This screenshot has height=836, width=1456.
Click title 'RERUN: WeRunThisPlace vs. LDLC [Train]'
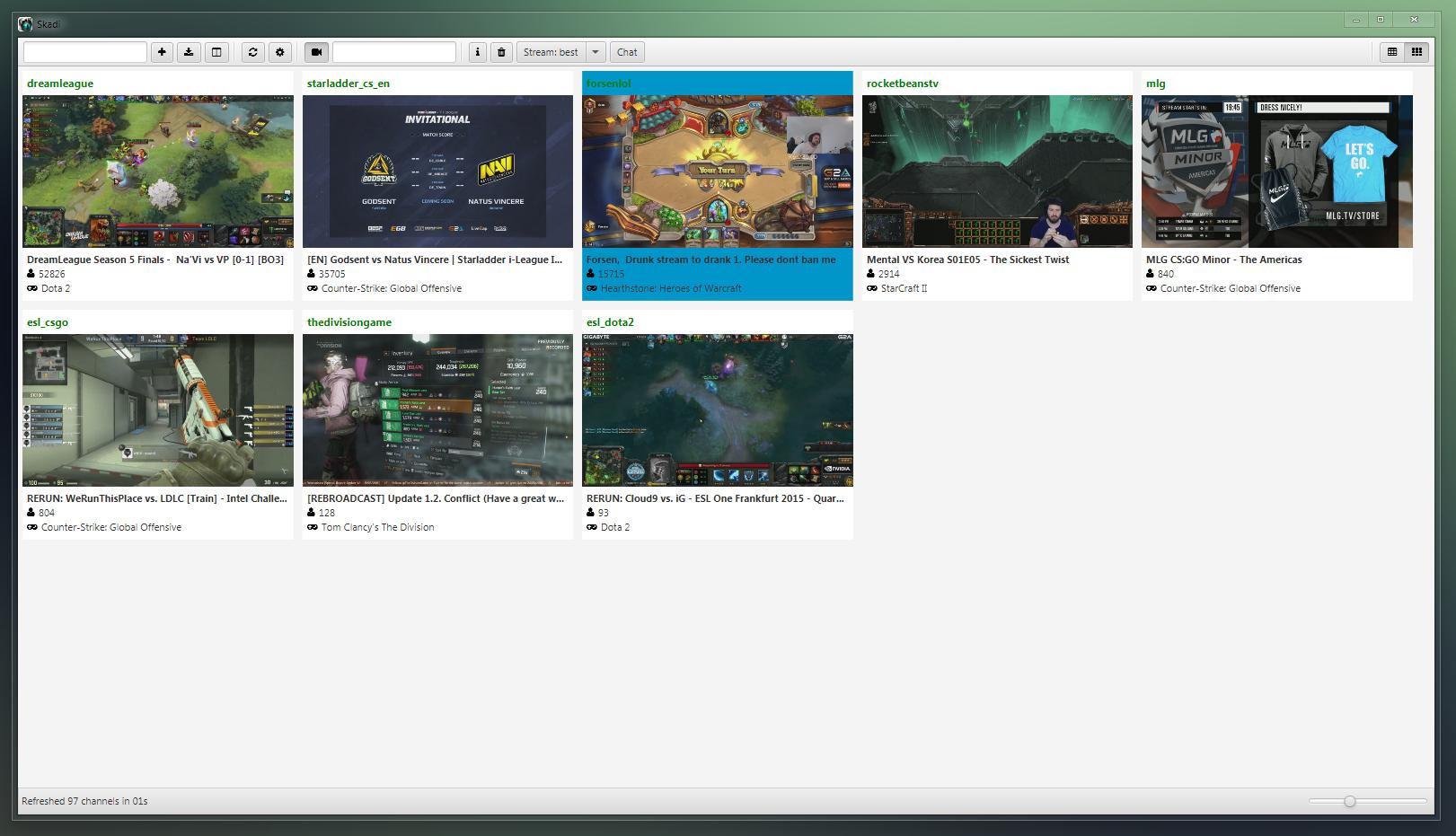click(x=157, y=498)
